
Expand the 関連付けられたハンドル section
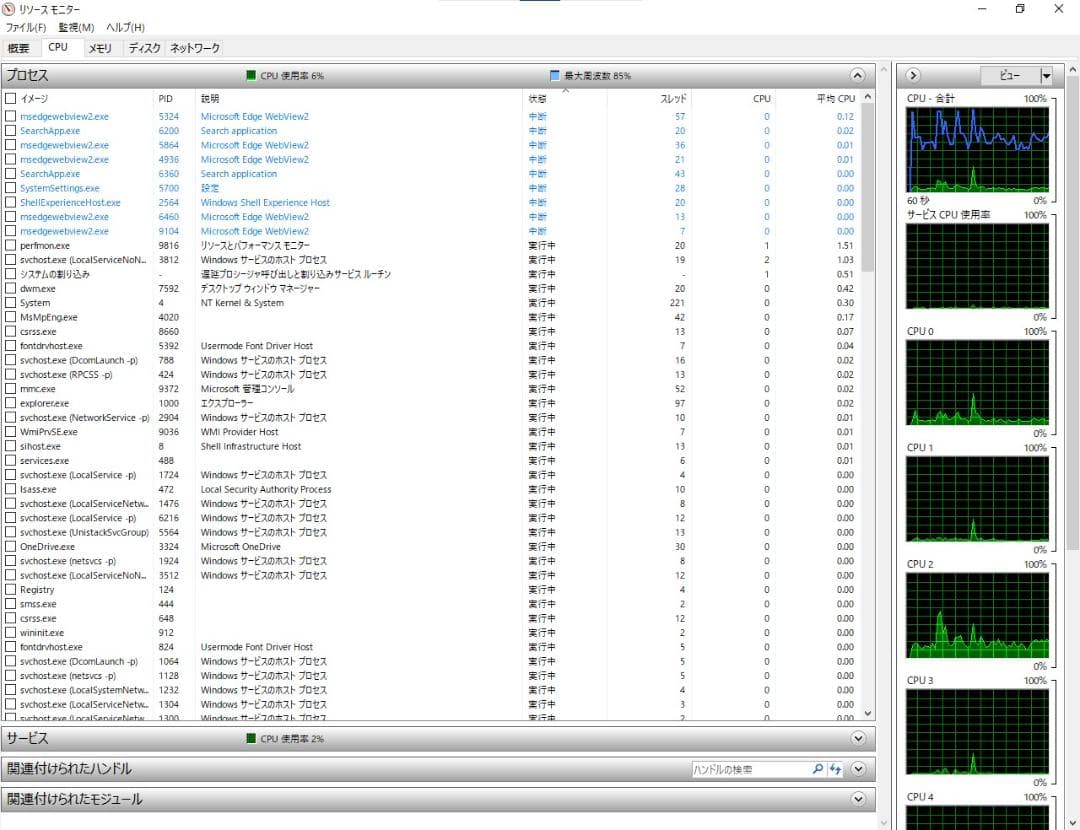(857, 768)
